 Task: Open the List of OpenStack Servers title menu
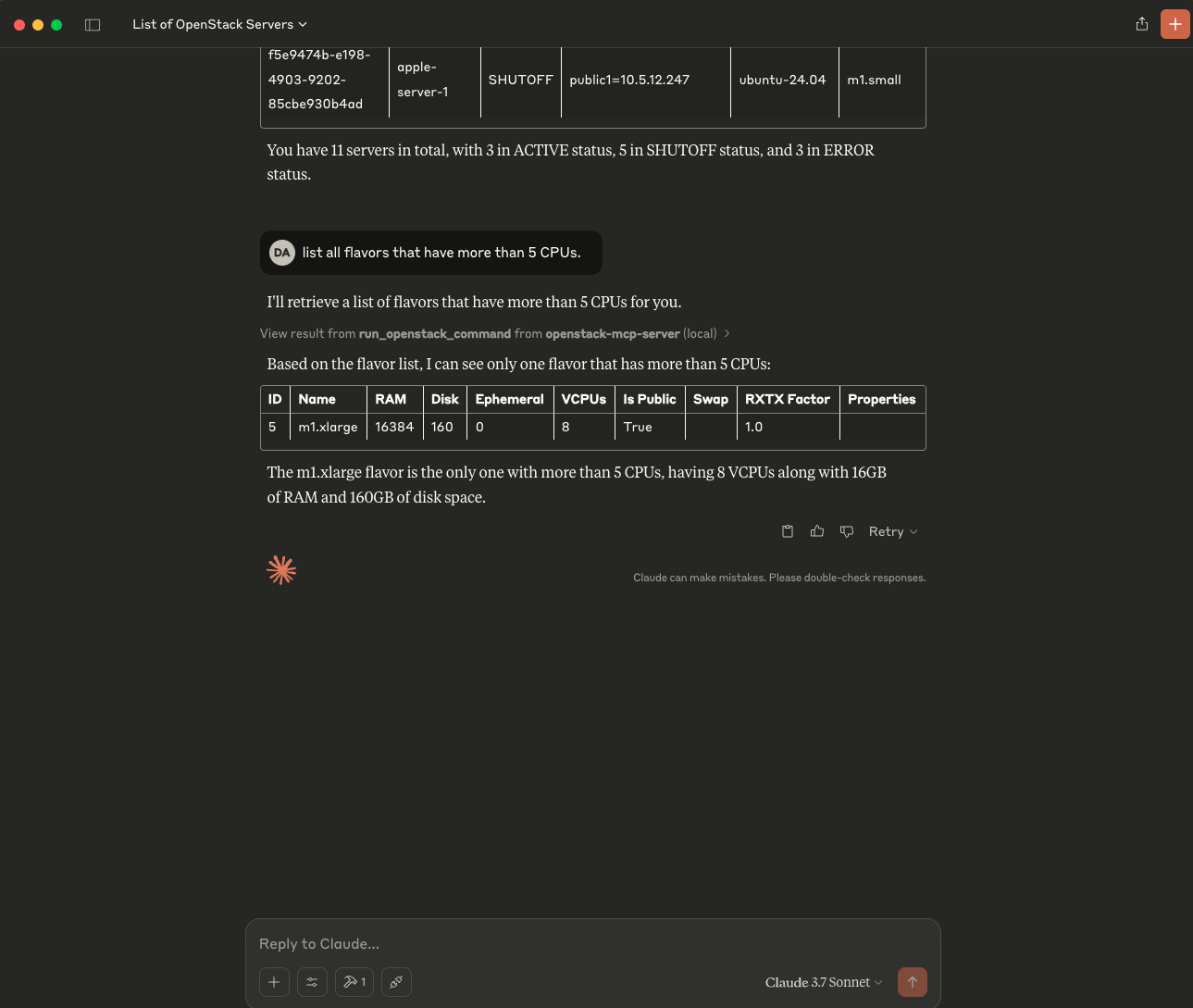(219, 24)
